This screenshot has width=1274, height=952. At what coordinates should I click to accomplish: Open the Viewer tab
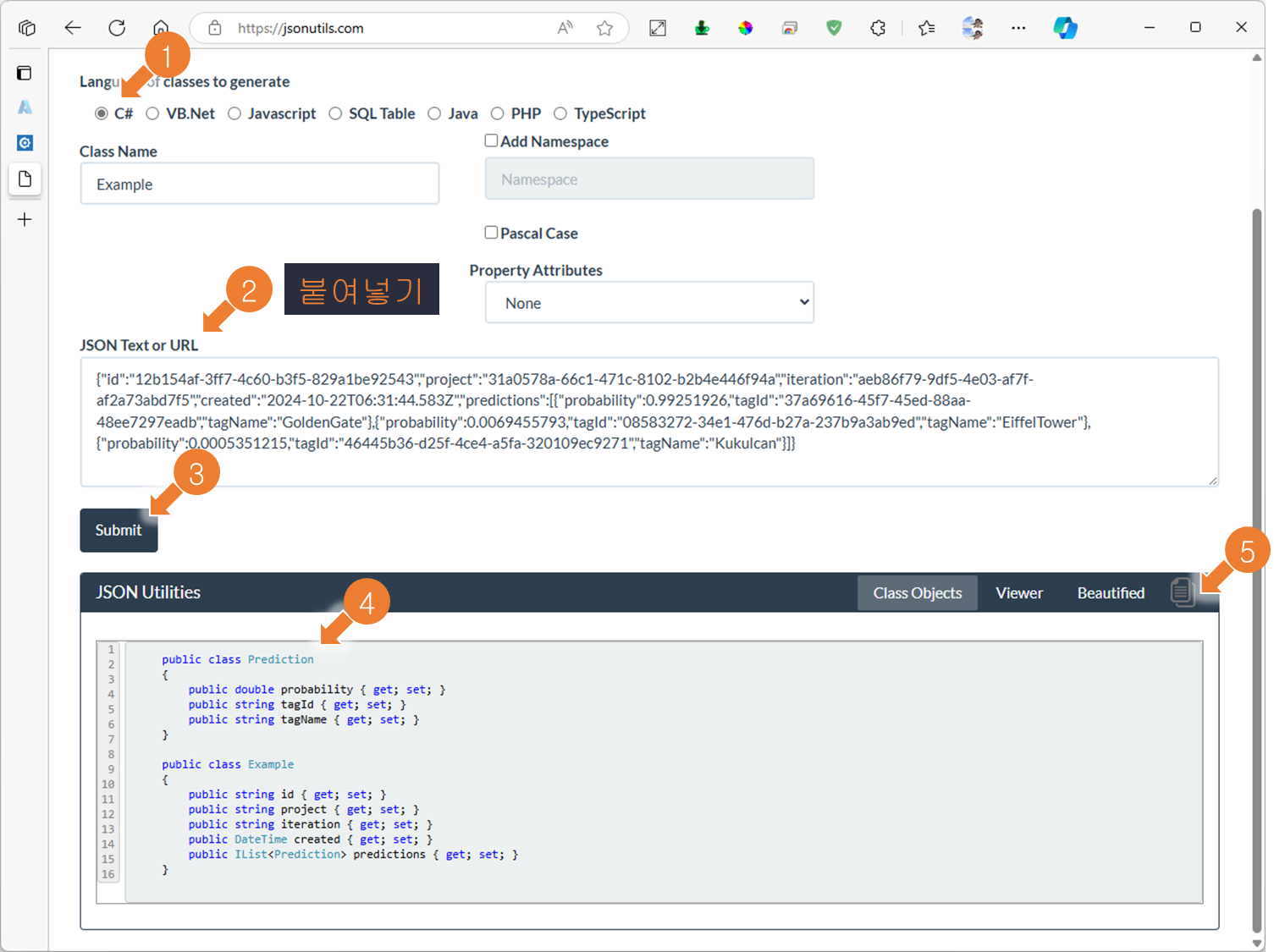(x=1019, y=593)
